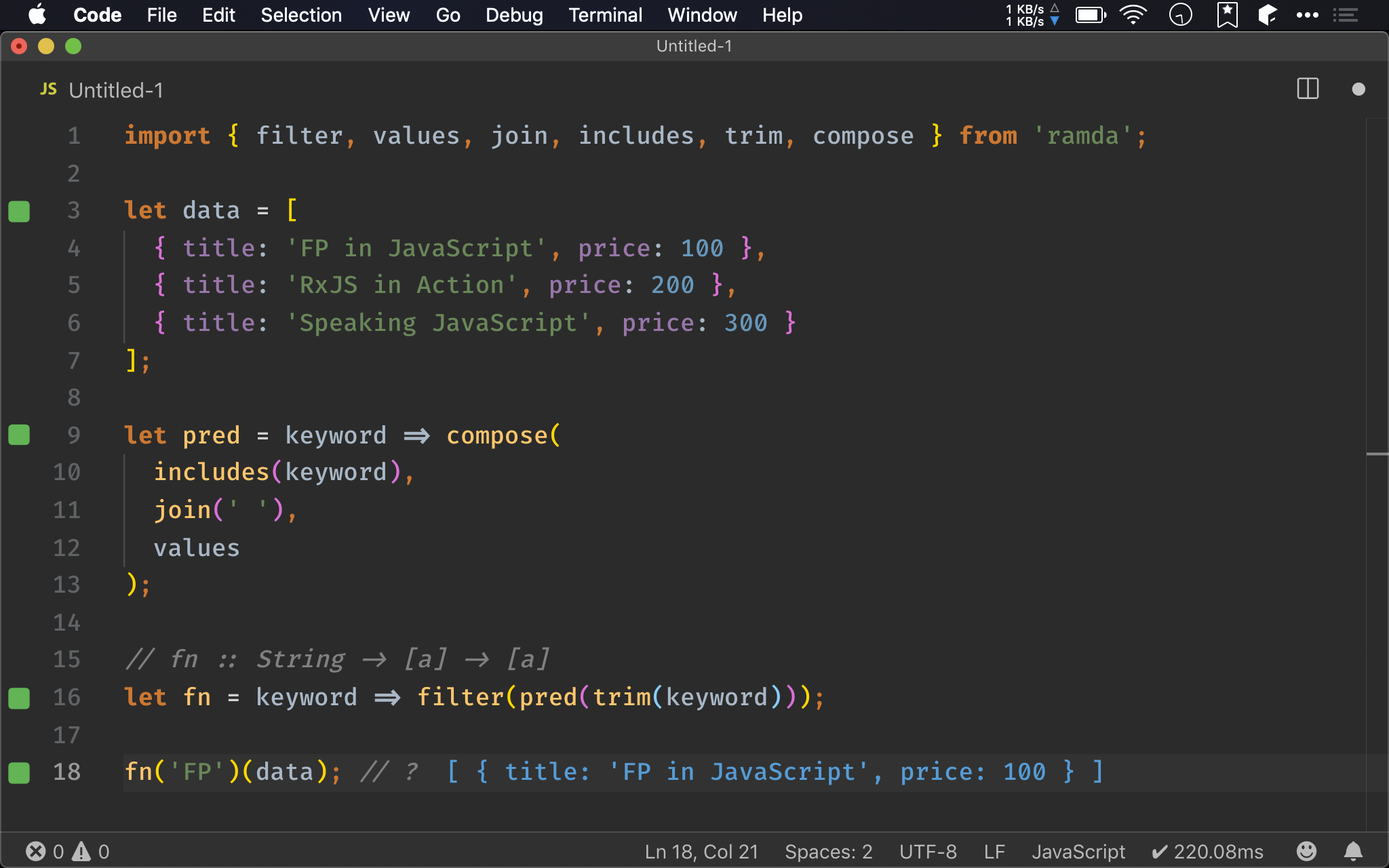Click the Untitled-1 tab label

point(115,89)
